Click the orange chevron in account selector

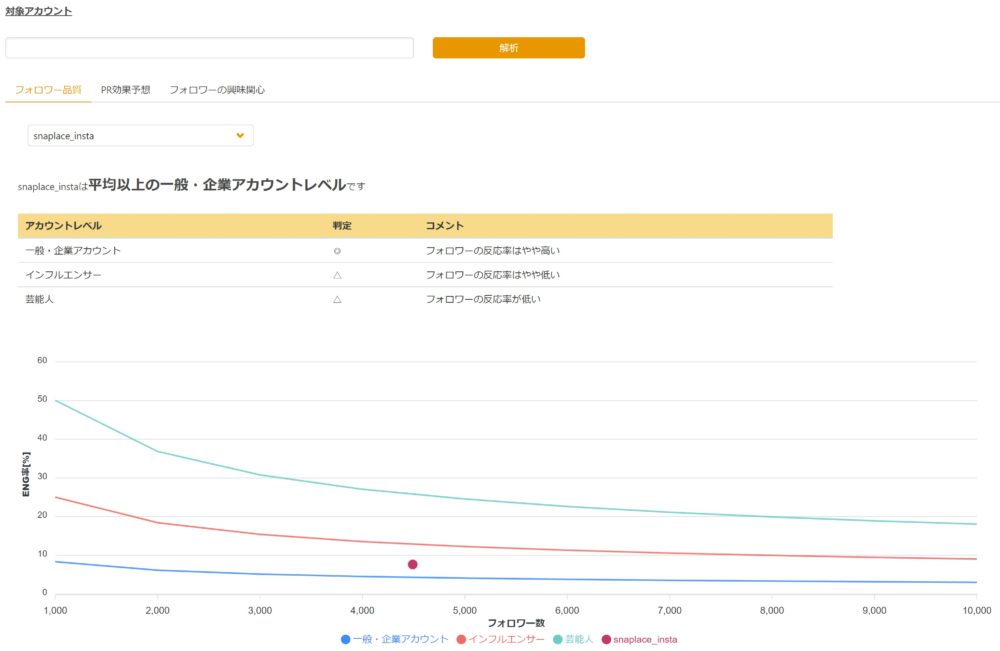(240, 135)
